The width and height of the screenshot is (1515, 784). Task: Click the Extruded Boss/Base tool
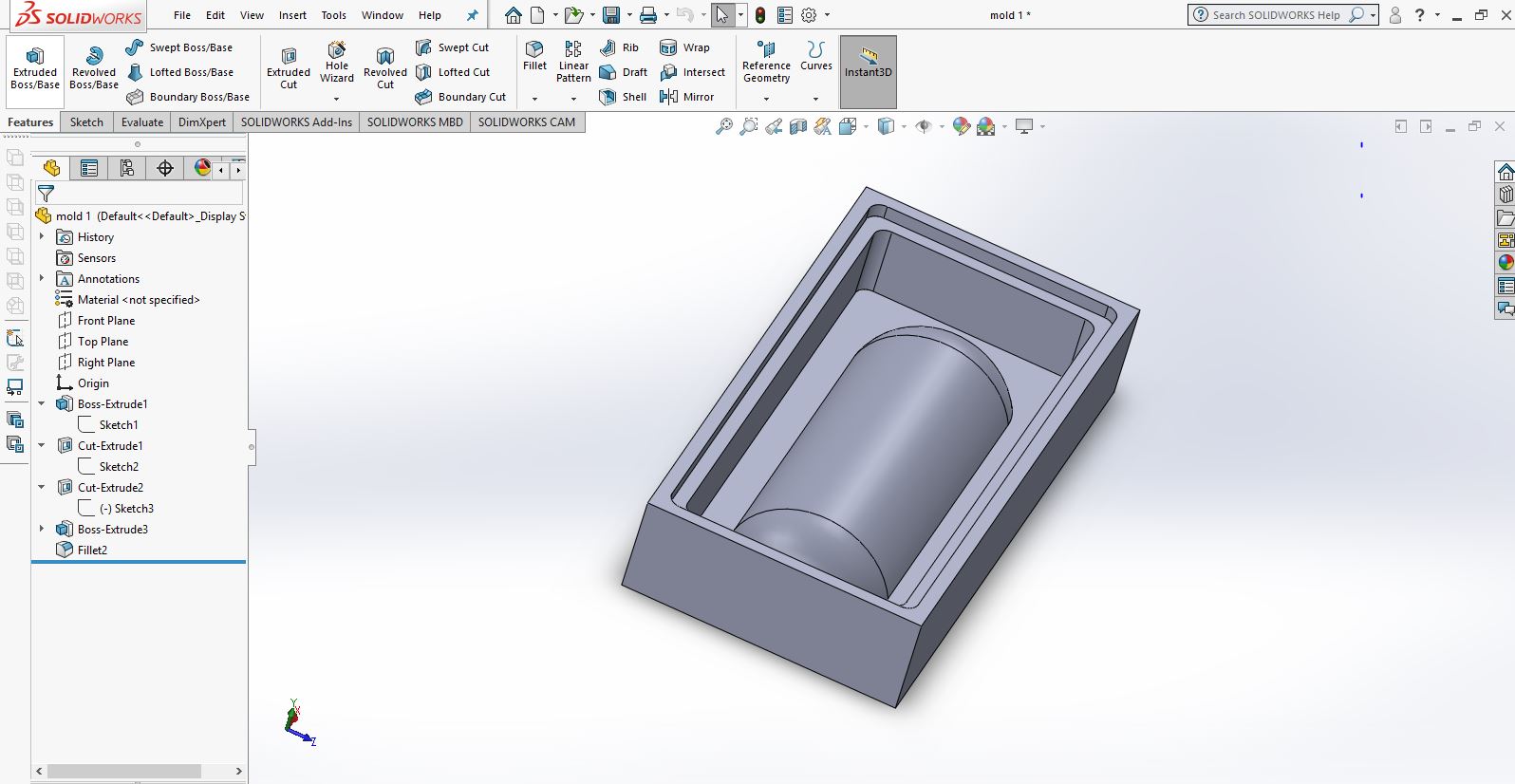(x=35, y=68)
